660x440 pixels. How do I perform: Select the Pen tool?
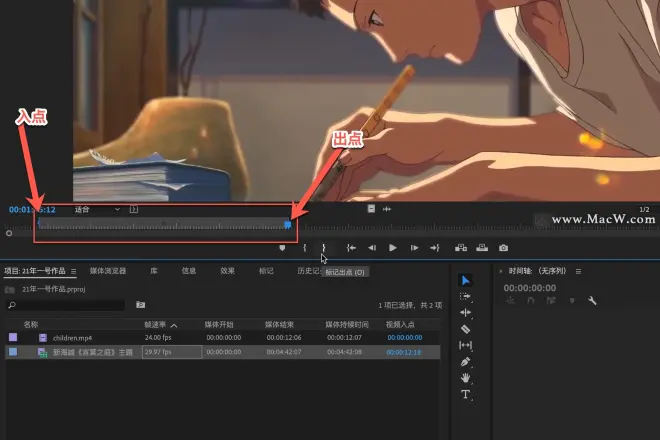tap(465, 362)
